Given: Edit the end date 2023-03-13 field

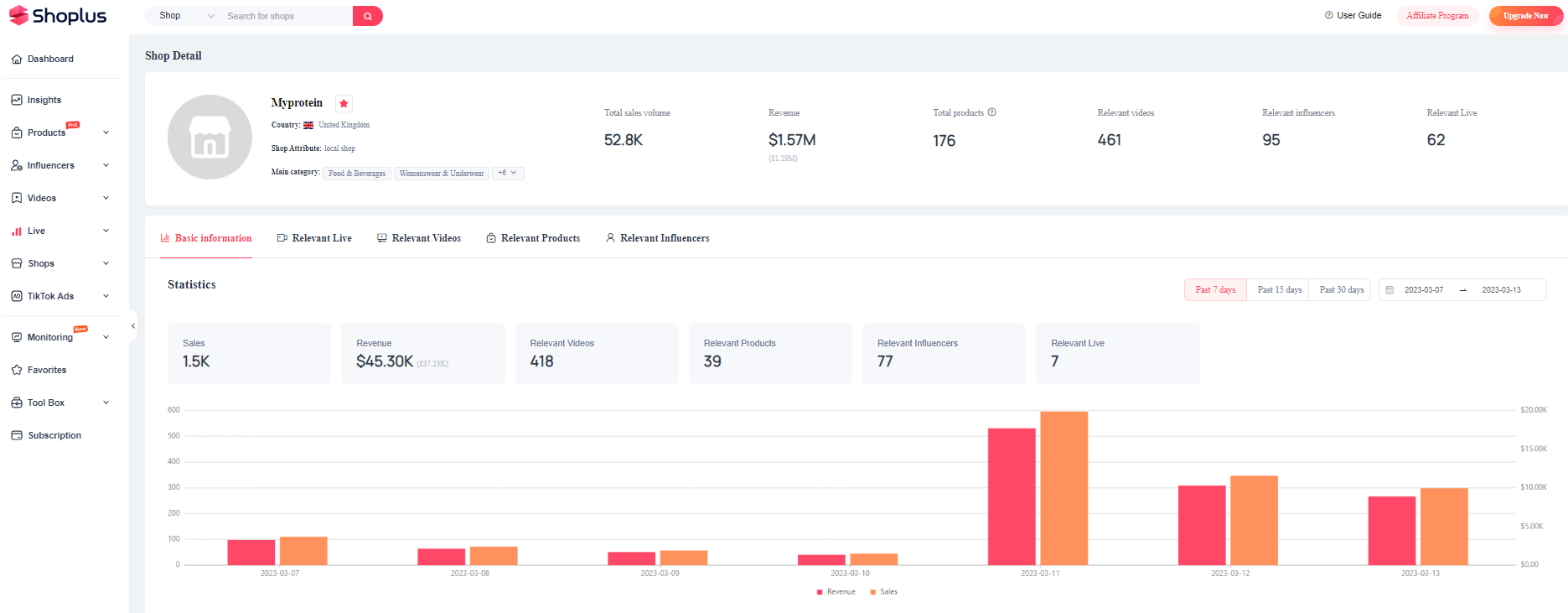Looking at the screenshot, I should (x=1501, y=290).
